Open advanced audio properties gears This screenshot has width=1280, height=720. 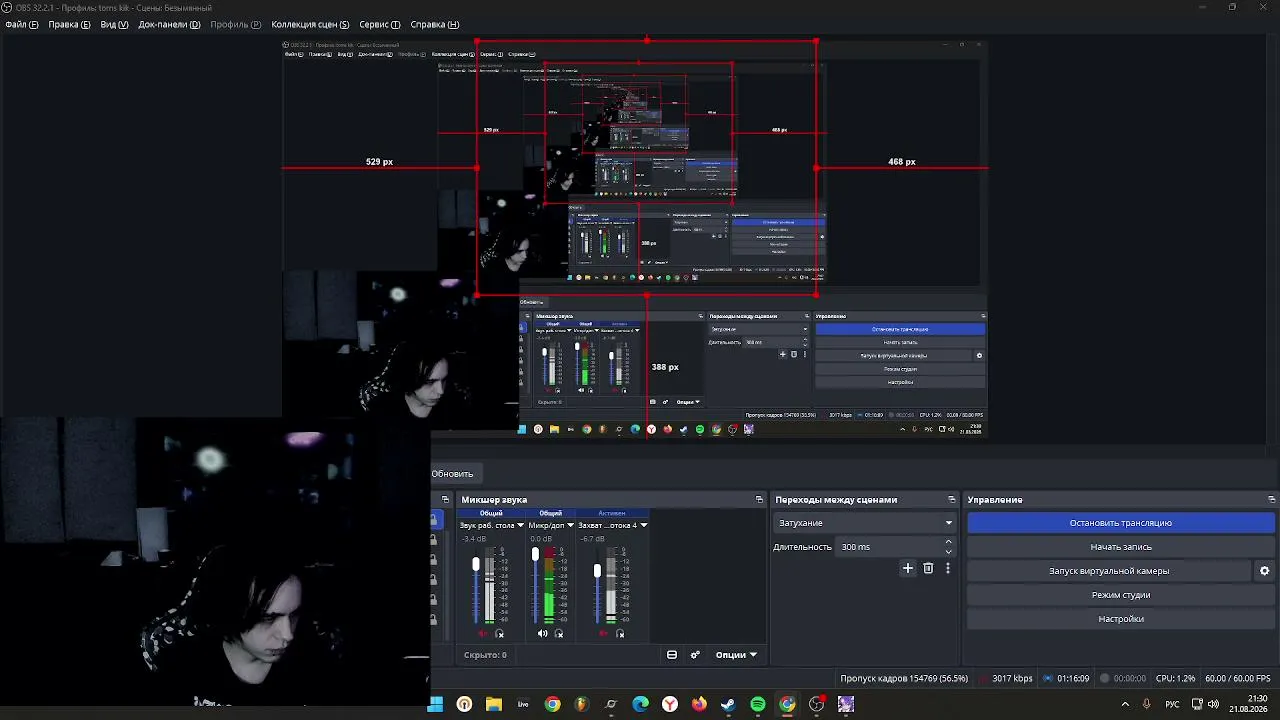(696, 655)
